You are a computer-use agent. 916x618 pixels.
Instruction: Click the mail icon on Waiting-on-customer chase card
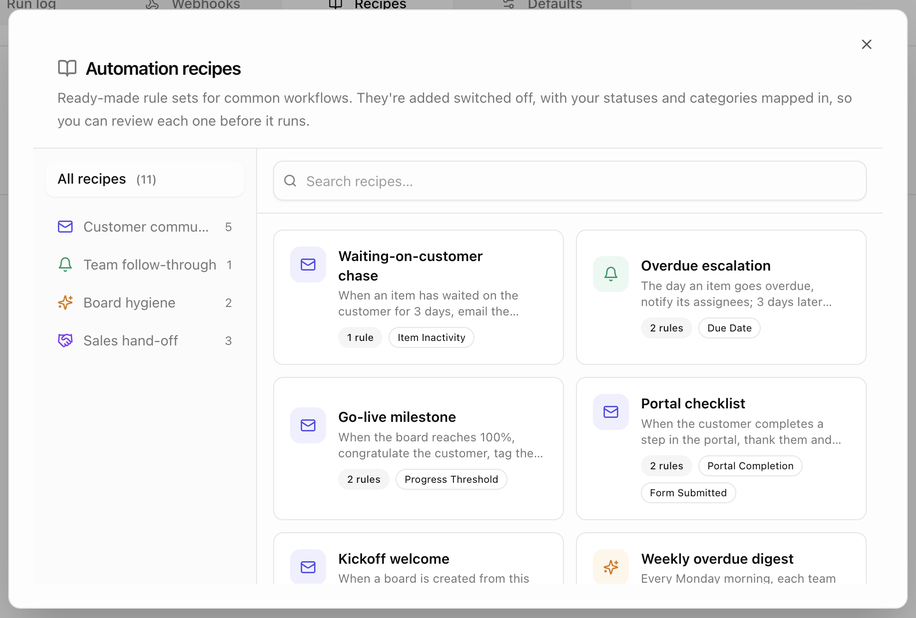[x=308, y=265]
